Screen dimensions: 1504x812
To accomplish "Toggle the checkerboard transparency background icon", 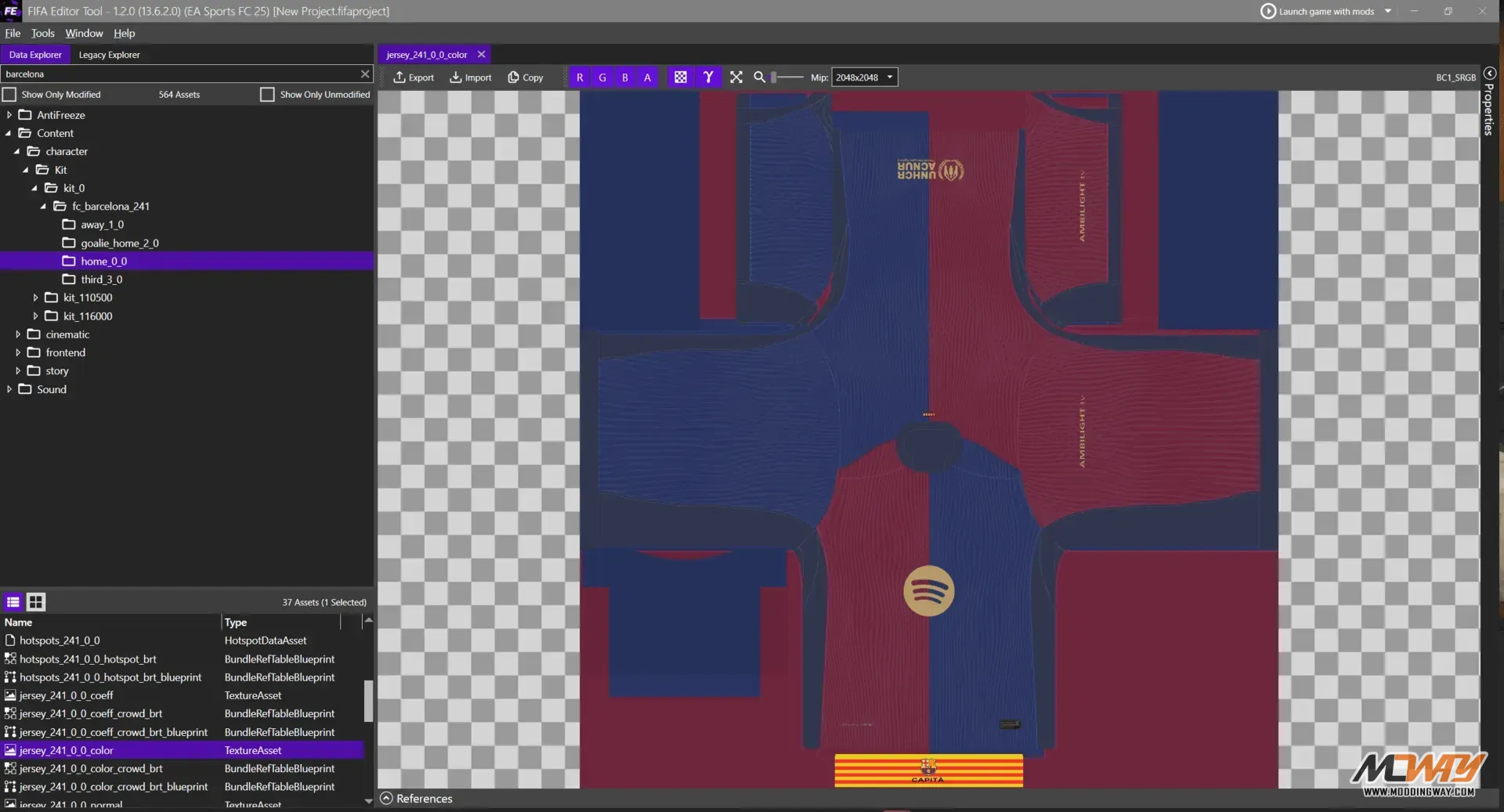I will 680,78.
